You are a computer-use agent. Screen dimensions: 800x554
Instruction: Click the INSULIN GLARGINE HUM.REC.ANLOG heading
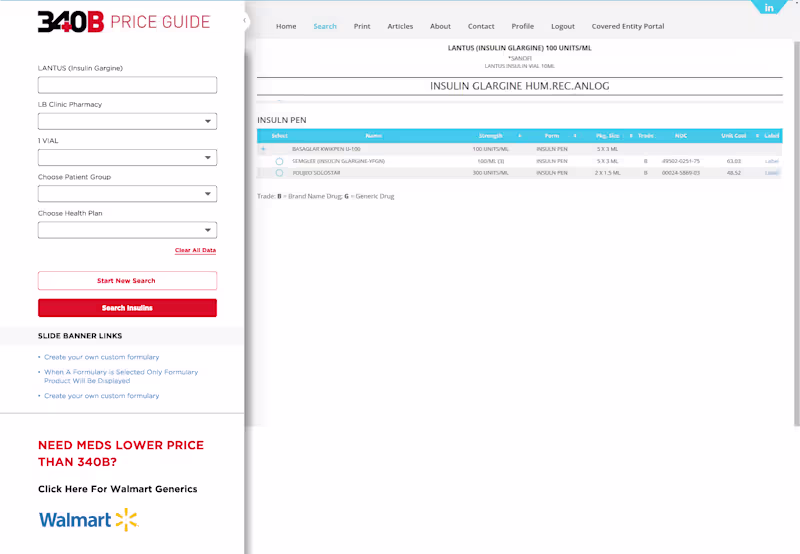(519, 86)
